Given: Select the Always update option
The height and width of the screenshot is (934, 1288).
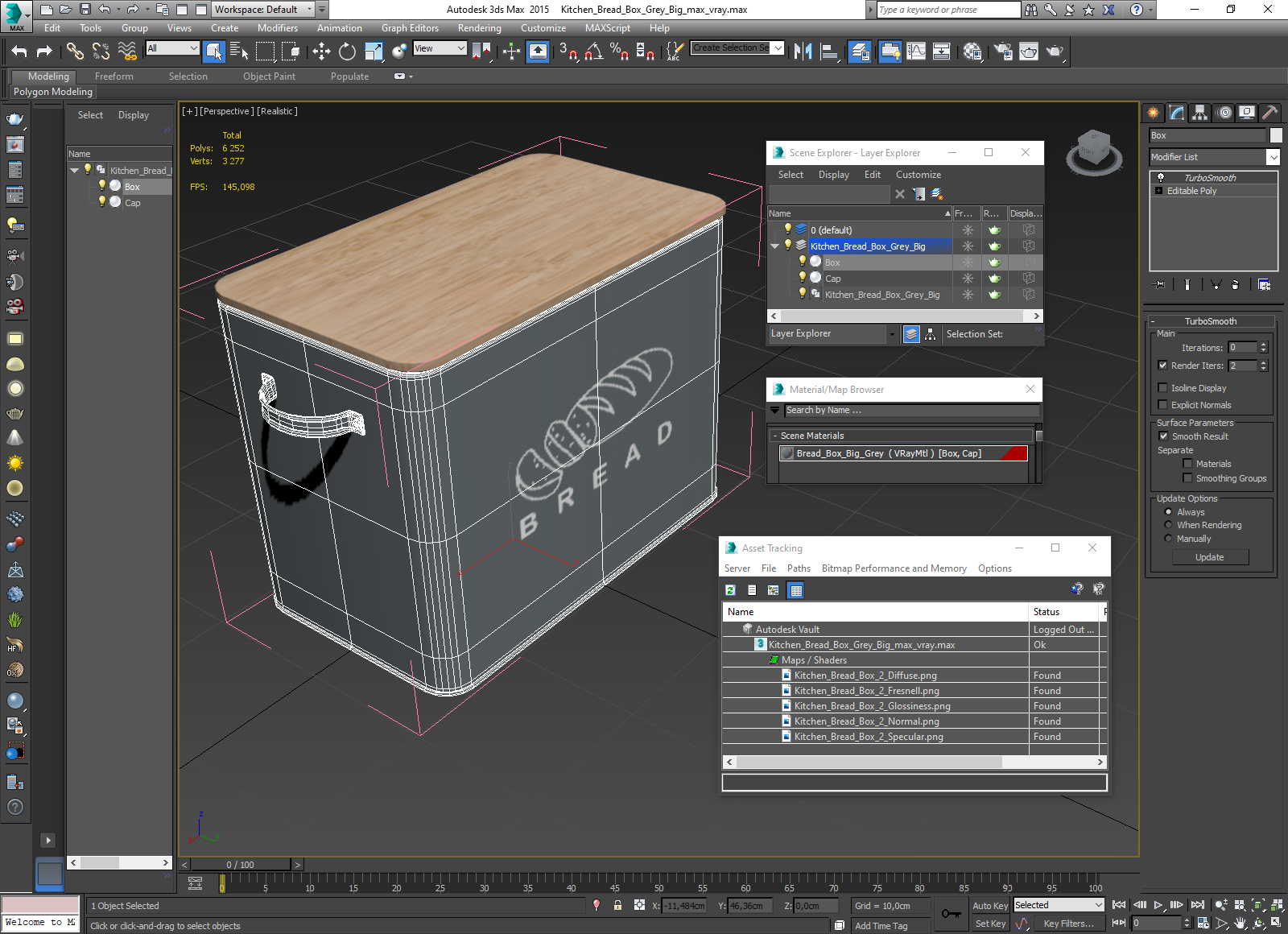Looking at the screenshot, I should tap(1168, 511).
